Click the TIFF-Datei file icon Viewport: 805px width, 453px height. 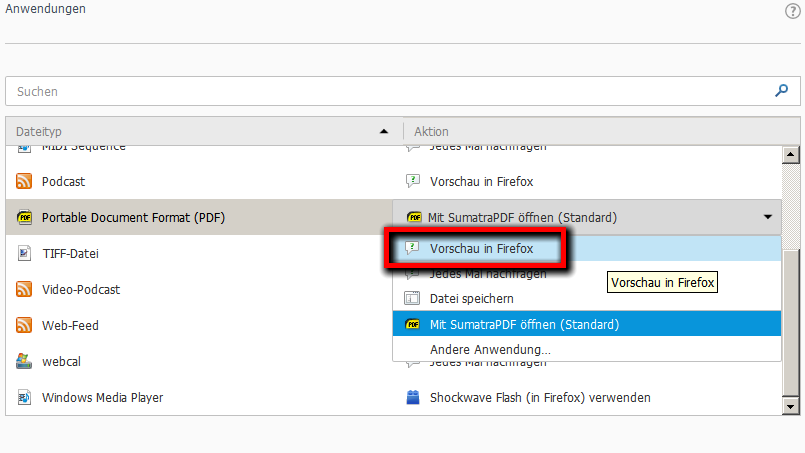click(24, 253)
